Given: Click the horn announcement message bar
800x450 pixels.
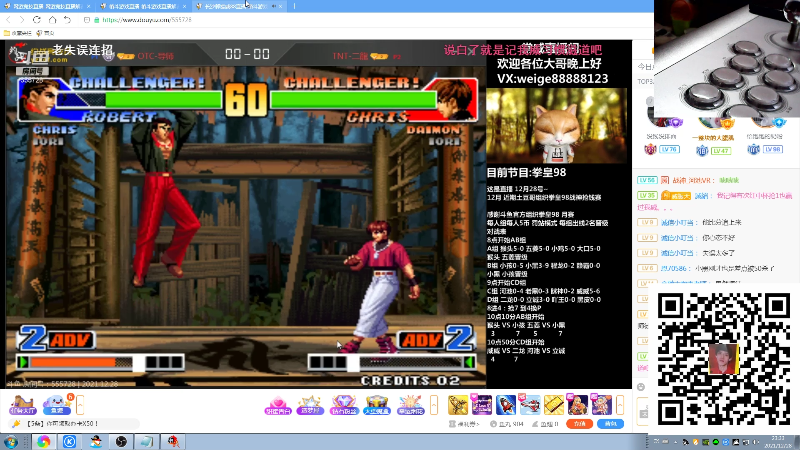Looking at the screenshot, I should [74, 423].
